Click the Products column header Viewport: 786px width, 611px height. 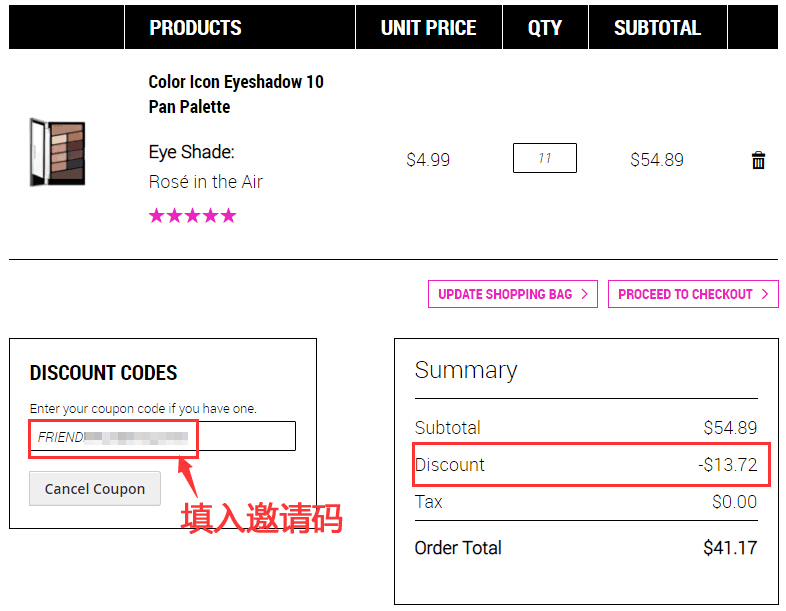tap(195, 28)
